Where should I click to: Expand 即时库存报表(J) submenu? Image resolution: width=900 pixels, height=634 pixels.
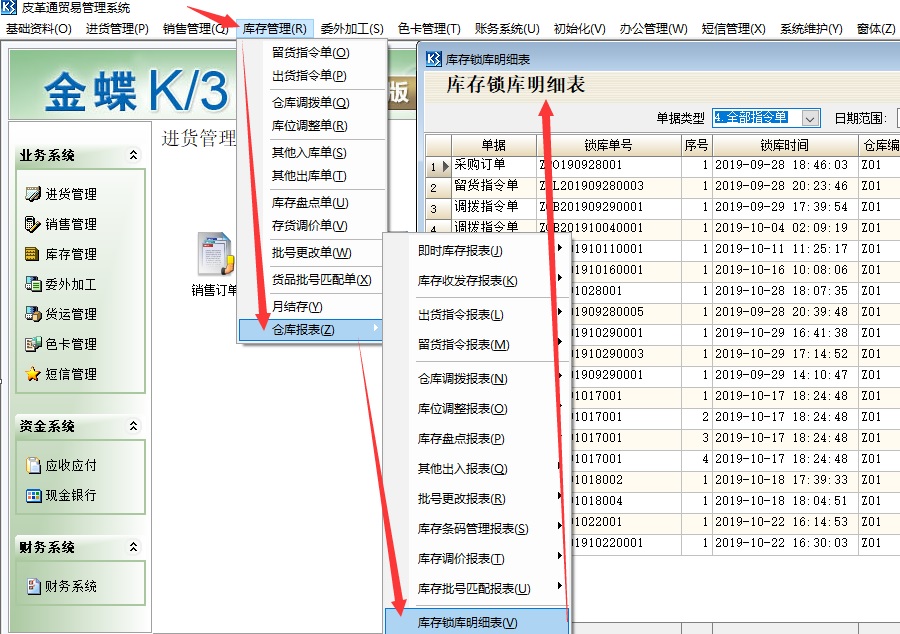coord(461,250)
